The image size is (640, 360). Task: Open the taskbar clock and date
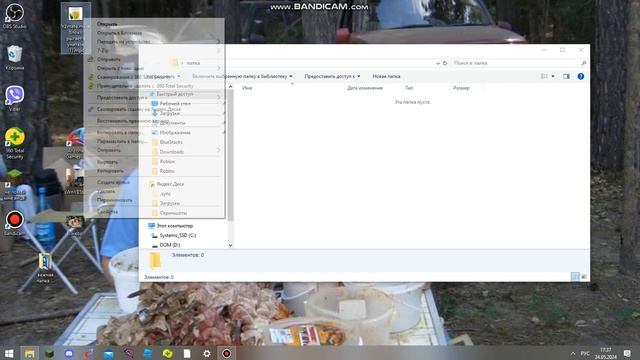(x=606, y=353)
